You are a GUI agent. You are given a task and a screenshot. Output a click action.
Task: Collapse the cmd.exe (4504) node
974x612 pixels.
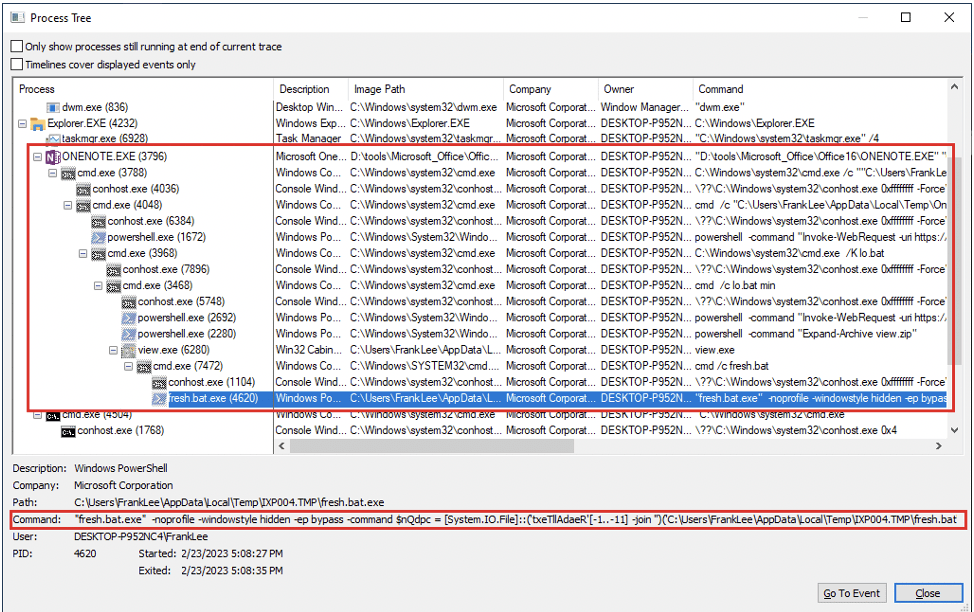coord(37,414)
